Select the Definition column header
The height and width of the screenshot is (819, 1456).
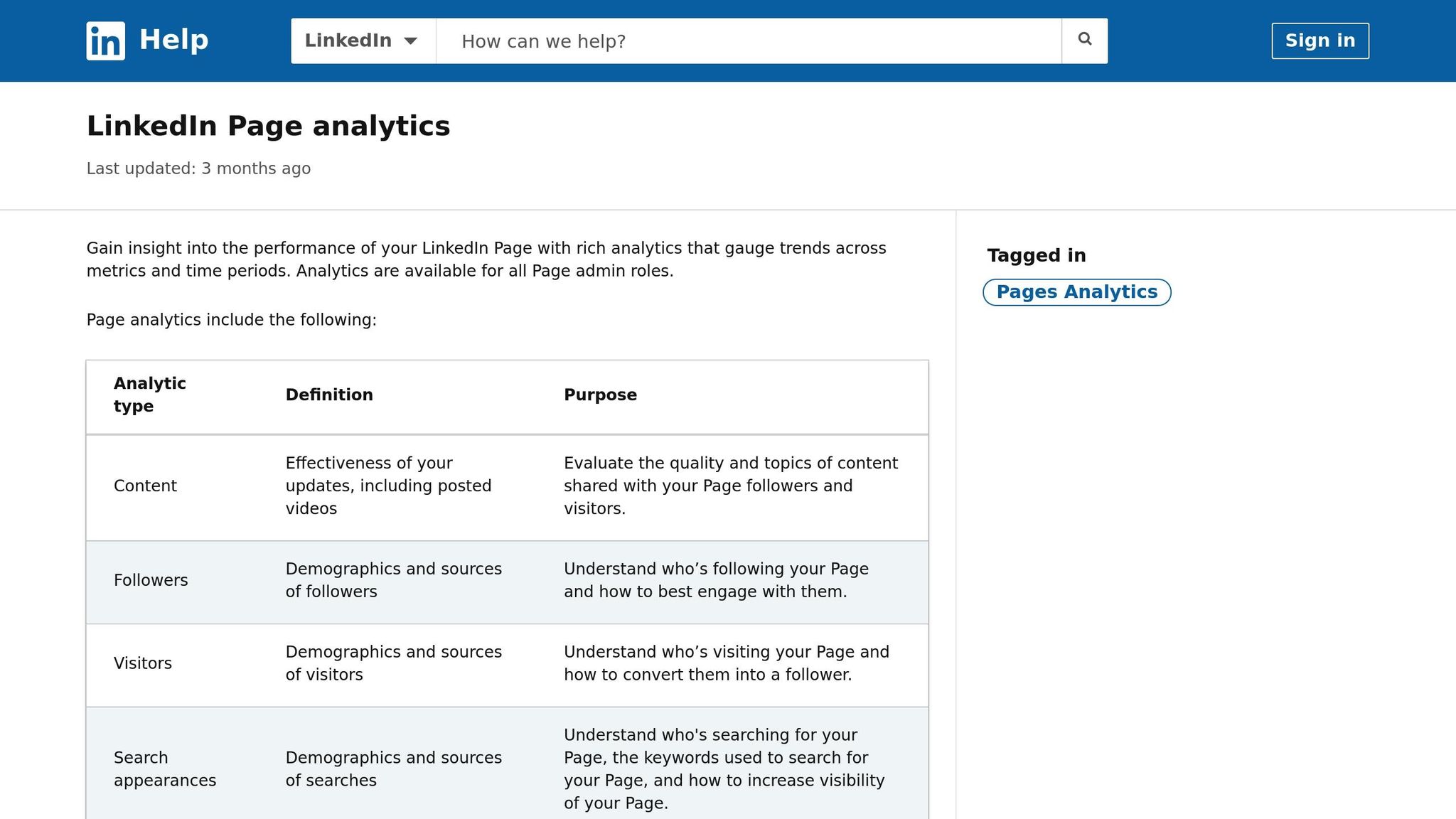point(329,395)
